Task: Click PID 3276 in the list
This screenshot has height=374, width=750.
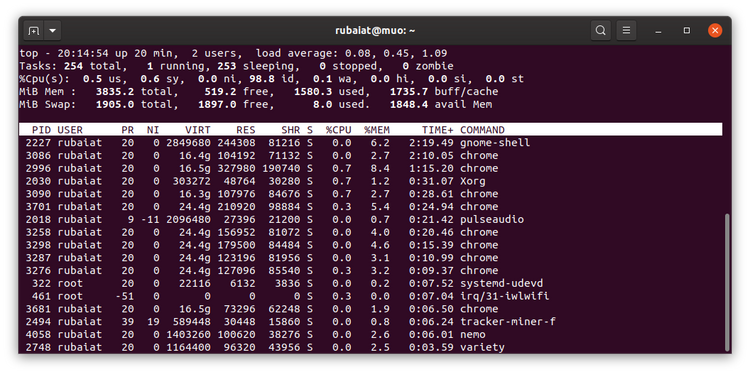Action: point(38,271)
